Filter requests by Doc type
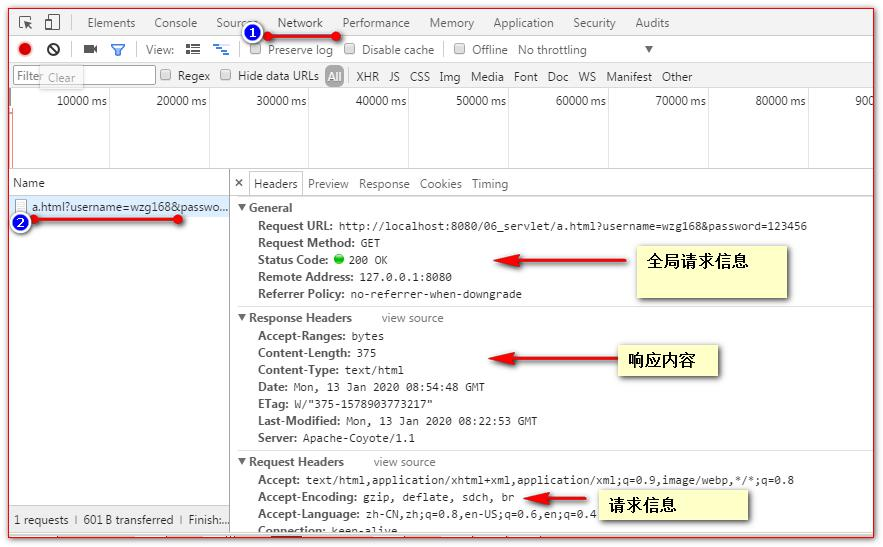 click(x=558, y=76)
